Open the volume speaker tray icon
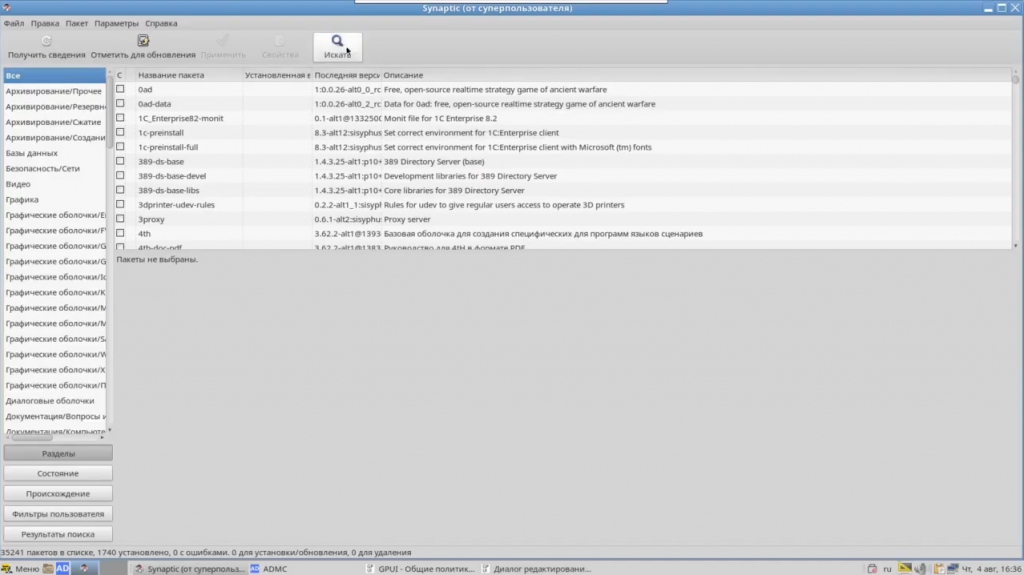Image resolution: width=1024 pixels, height=575 pixels. (x=921, y=568)
